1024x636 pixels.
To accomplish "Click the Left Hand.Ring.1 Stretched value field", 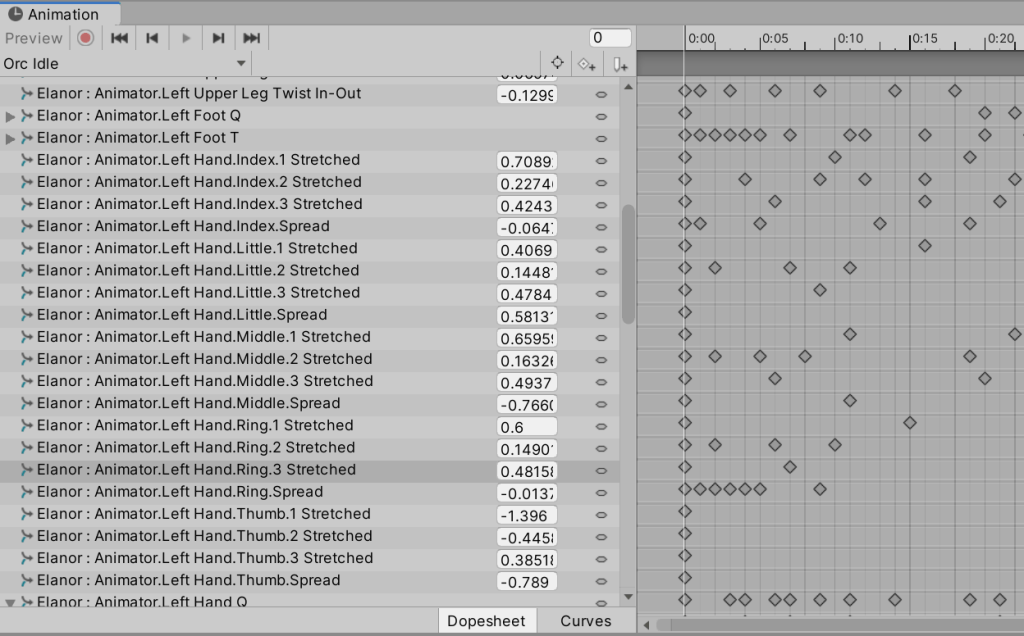I will pyautogui.click(x=526, y=426).
